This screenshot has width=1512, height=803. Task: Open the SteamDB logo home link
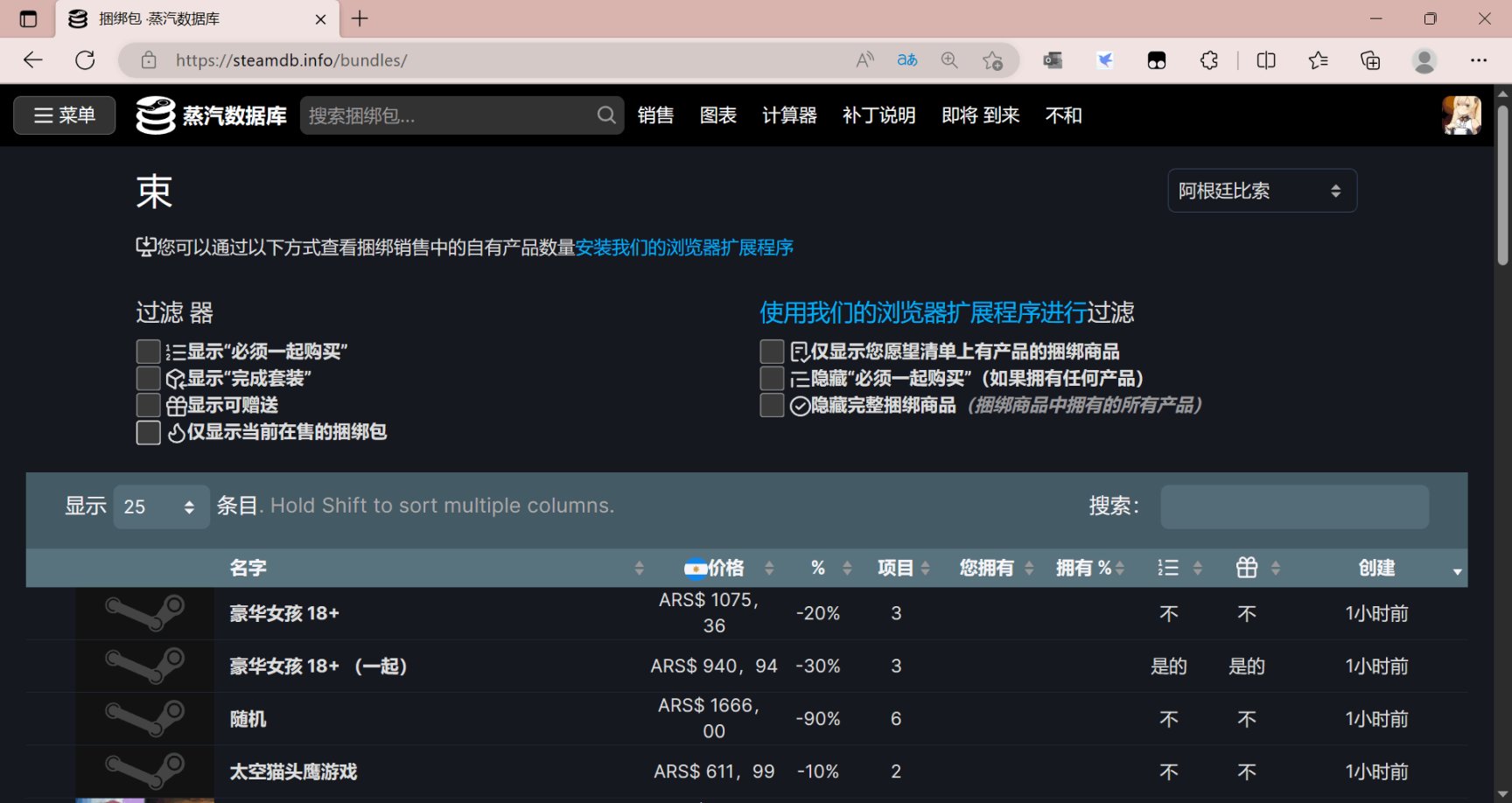coord(212,115)
